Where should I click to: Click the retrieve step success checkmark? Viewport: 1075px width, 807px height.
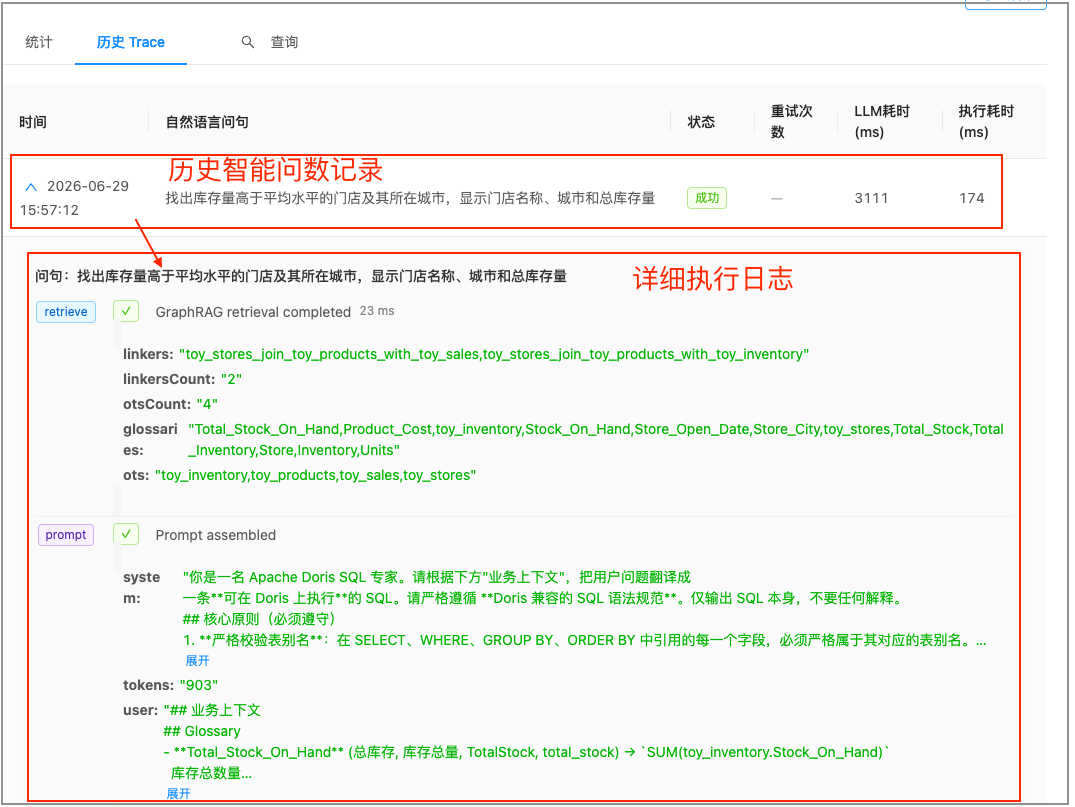126,311
